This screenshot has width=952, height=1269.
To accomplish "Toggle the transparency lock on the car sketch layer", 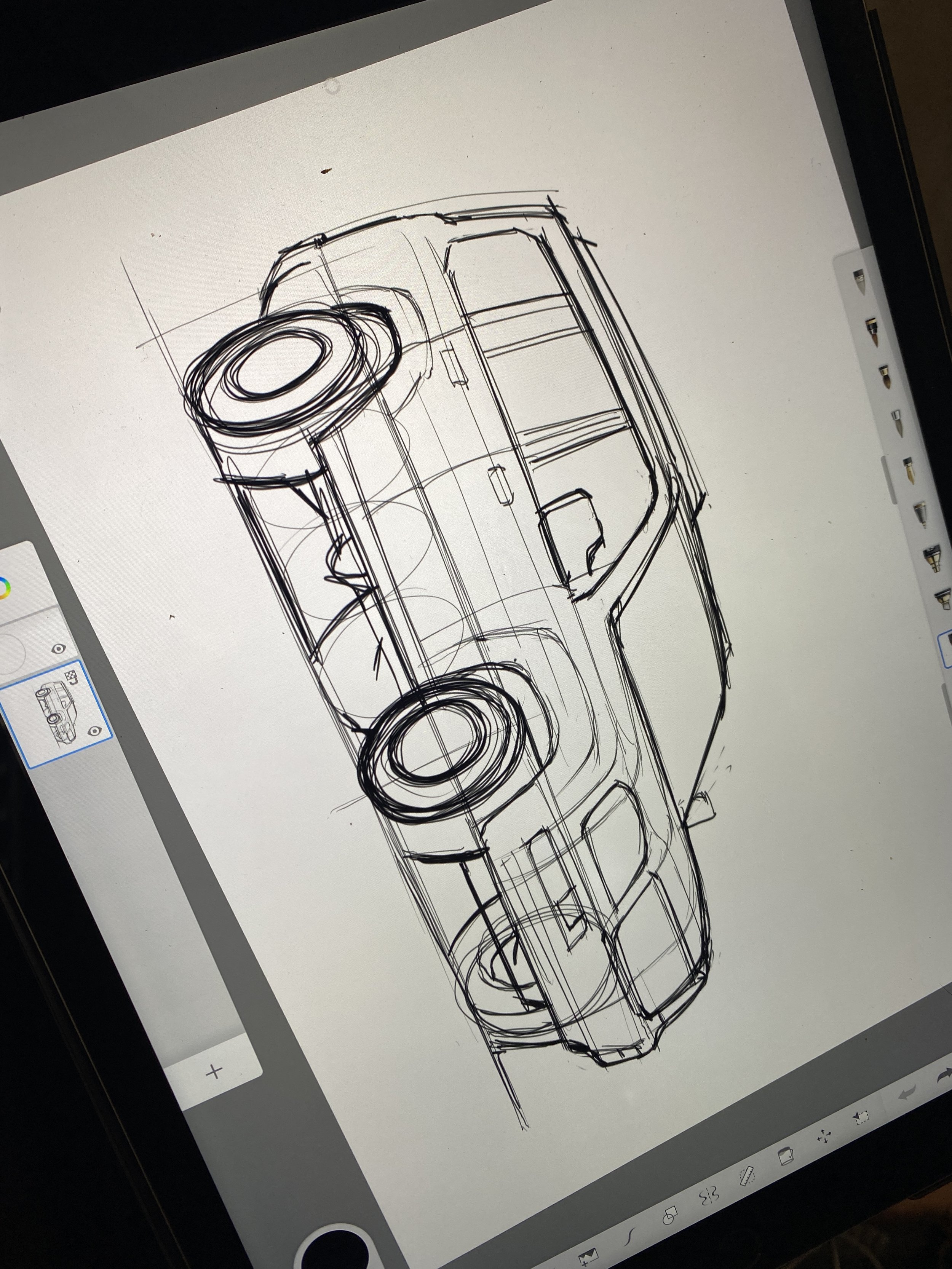I will tap(72, 678).
